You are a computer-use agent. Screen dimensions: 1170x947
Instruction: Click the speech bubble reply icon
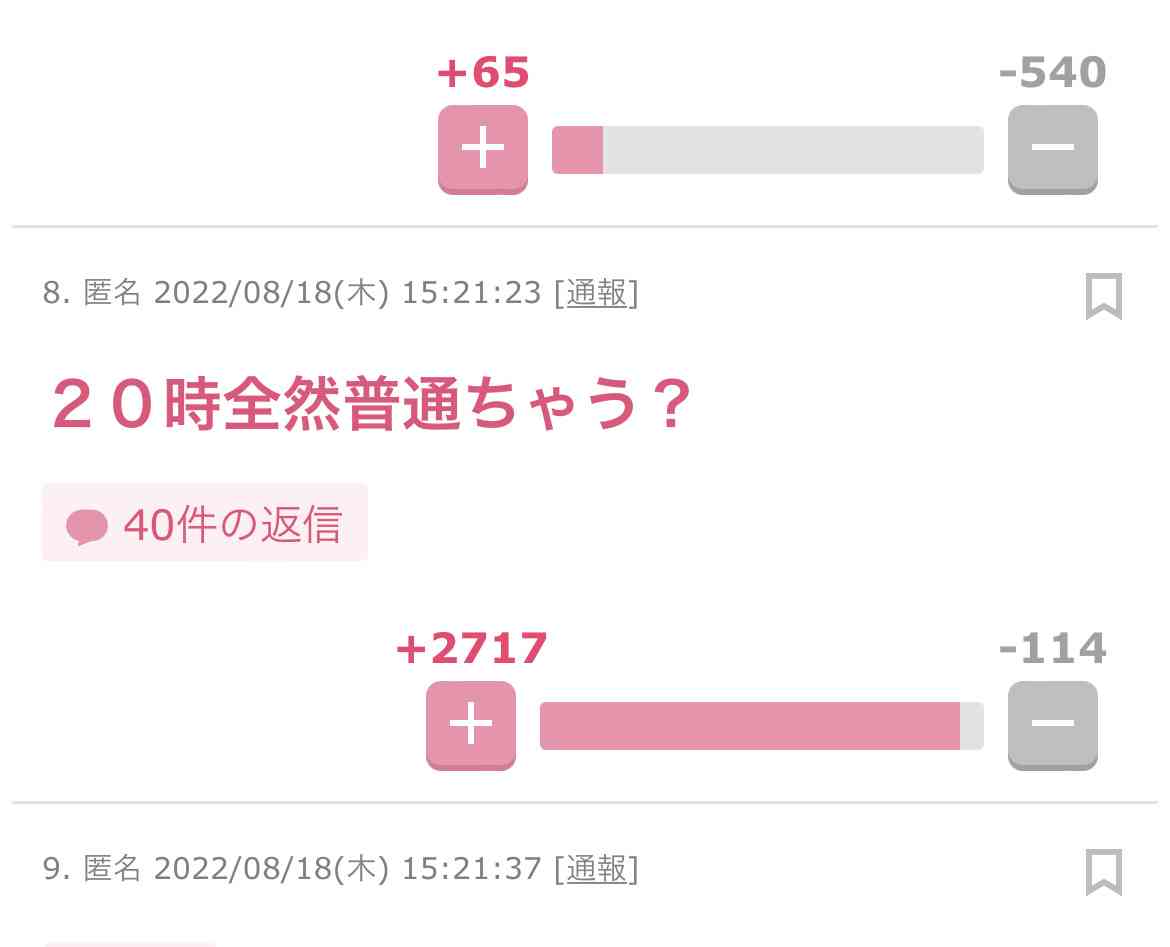point(87,527)
